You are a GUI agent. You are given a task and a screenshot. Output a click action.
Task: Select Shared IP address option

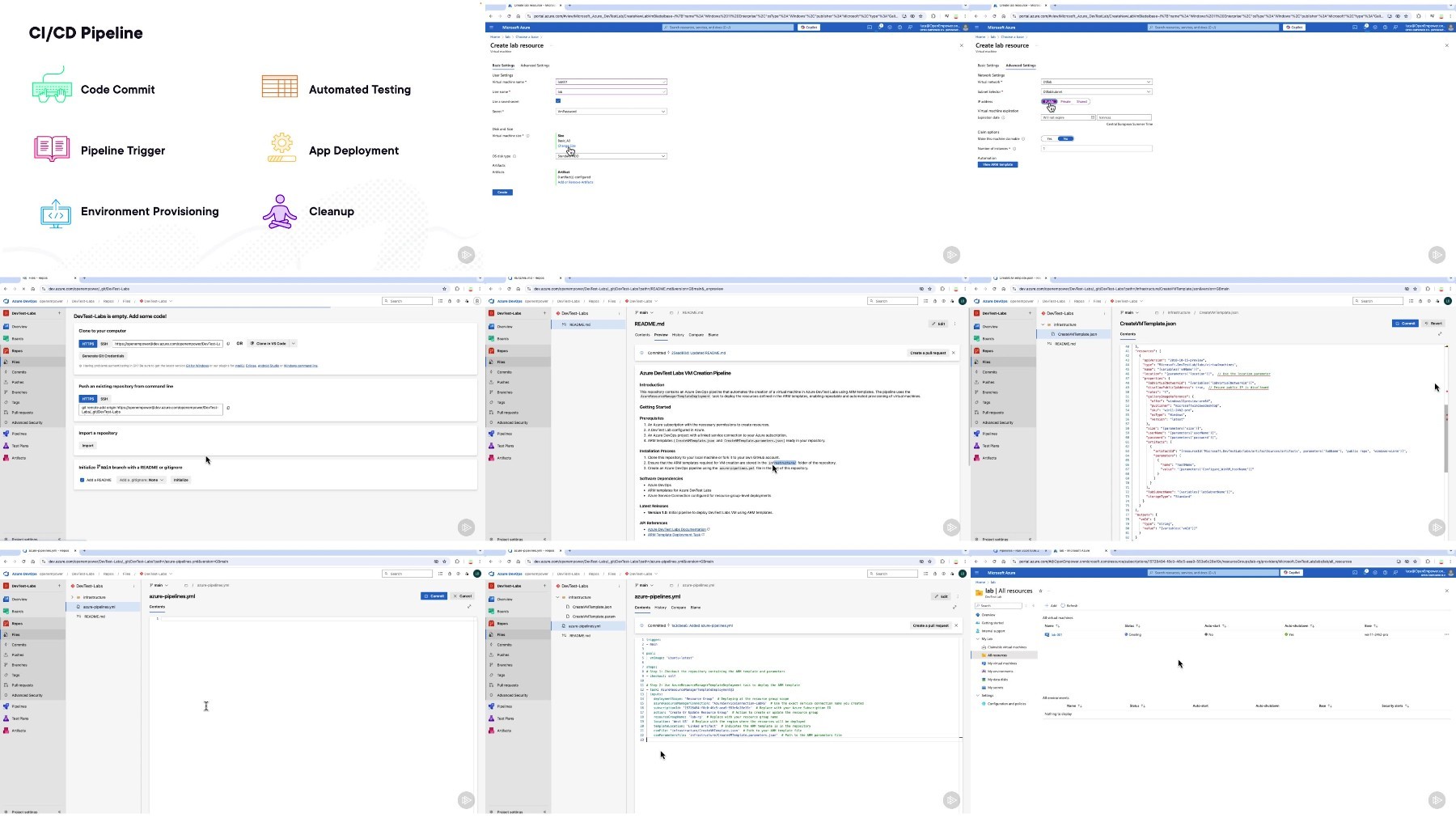coord(1081,101)
